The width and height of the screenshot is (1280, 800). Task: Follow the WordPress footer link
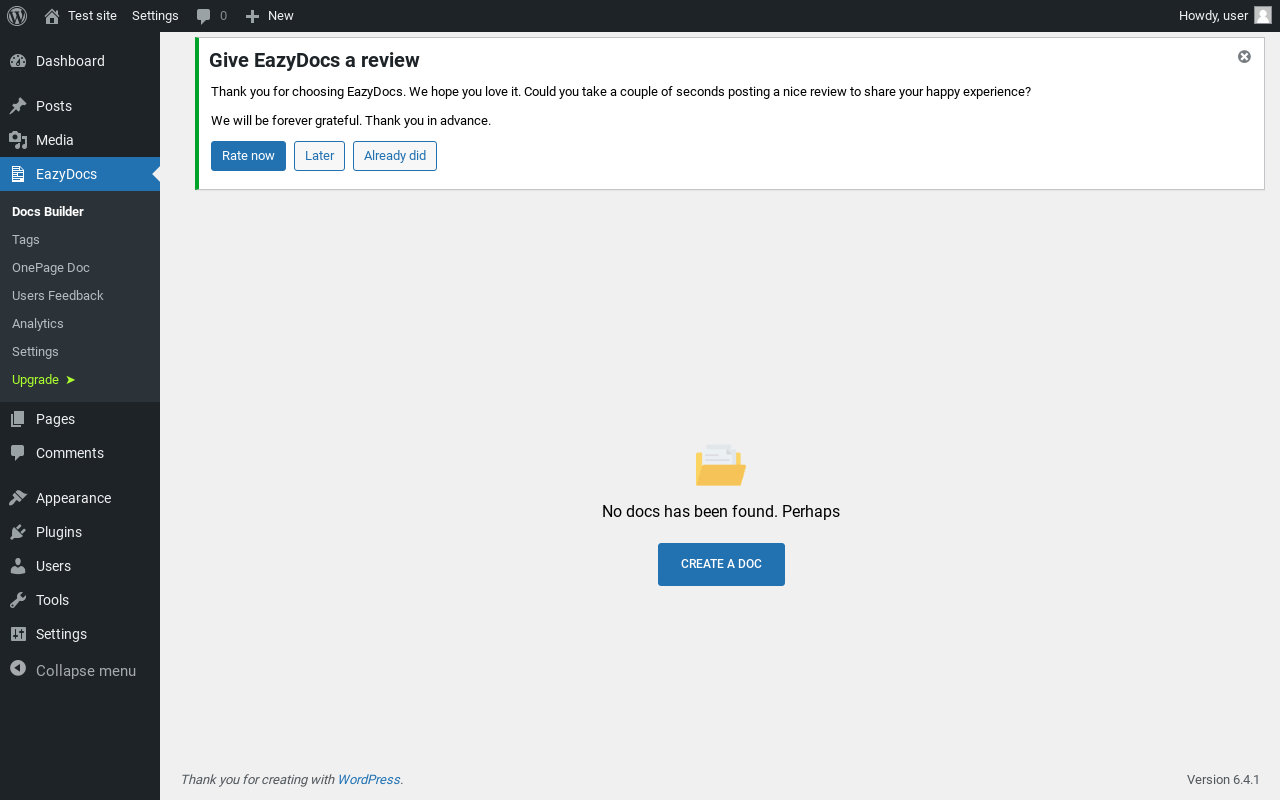(369, 780)
